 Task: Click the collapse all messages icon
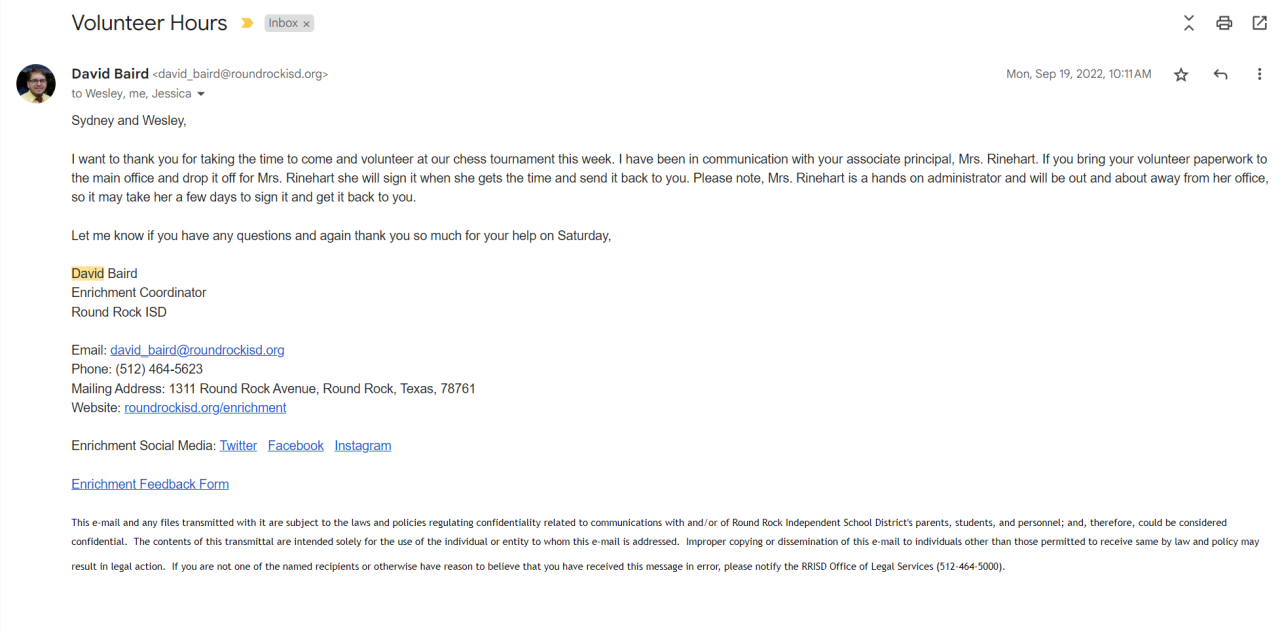[x=1188, y=23]
